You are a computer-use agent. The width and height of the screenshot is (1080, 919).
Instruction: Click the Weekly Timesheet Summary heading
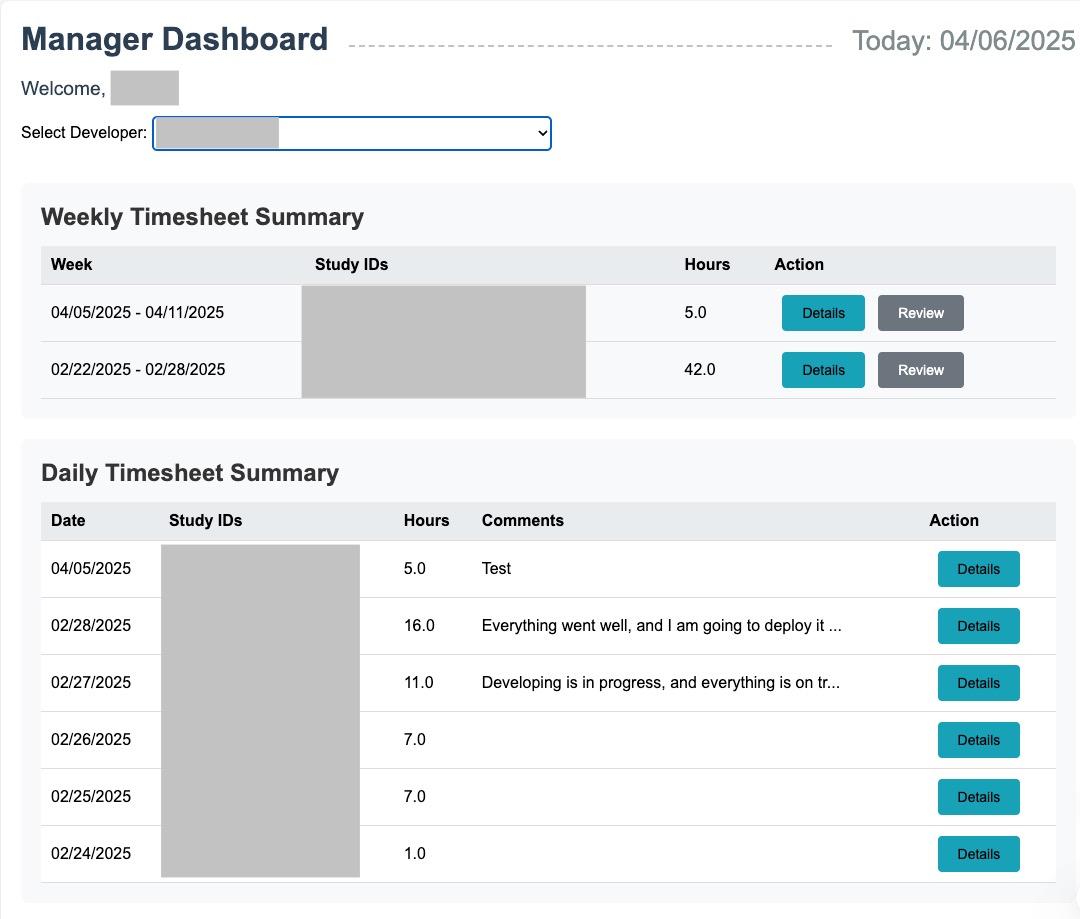coord(202,217)
